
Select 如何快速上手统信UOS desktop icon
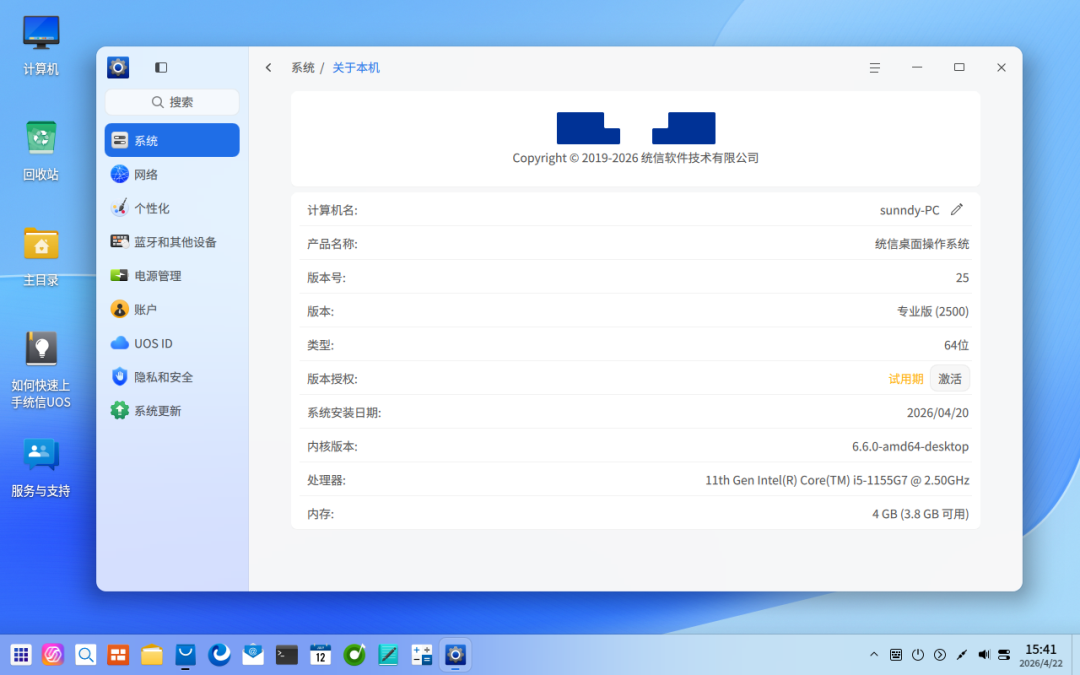[x=41, y=369]
